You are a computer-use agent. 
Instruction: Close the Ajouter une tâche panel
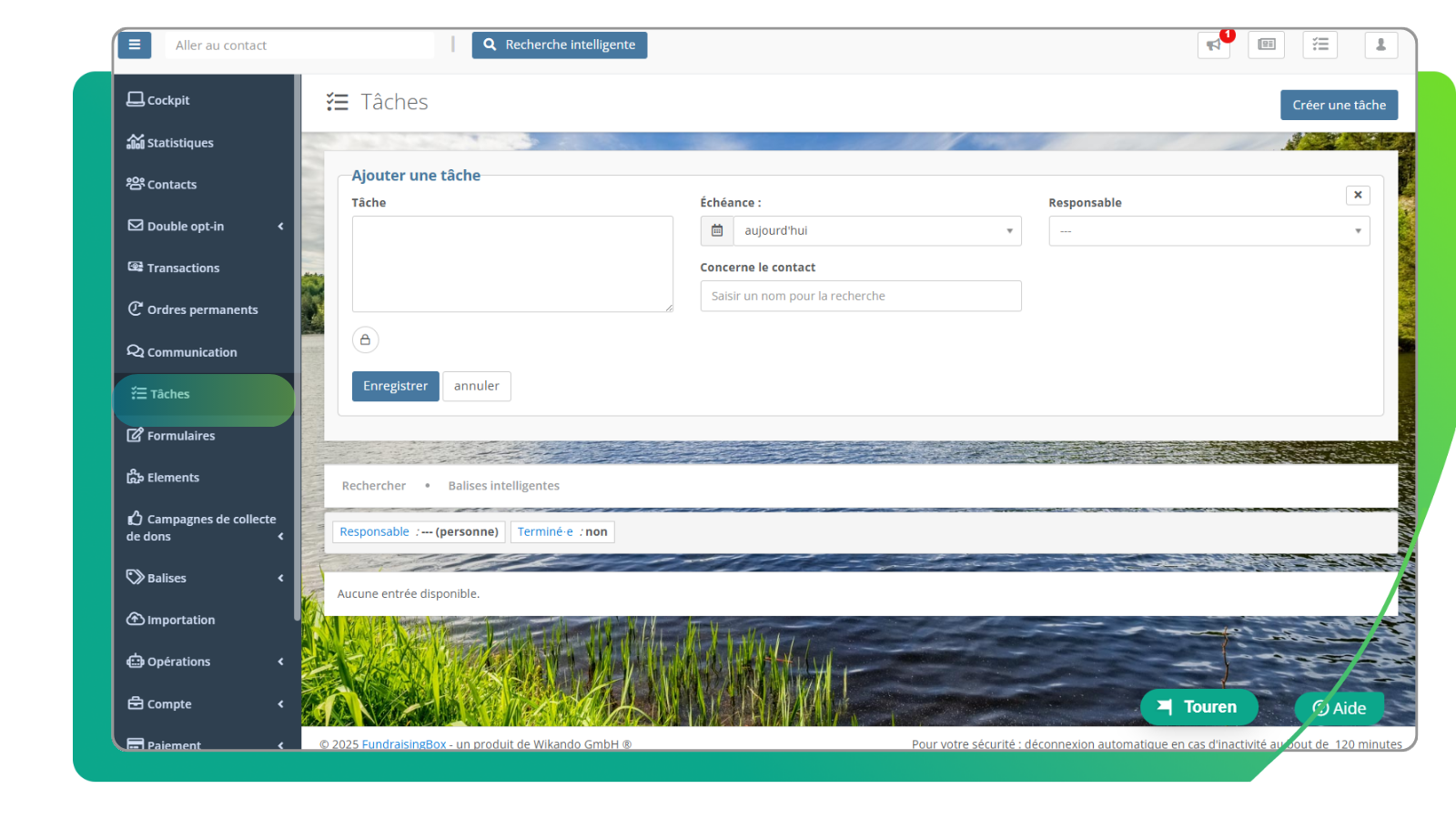tap(1357, 195)
